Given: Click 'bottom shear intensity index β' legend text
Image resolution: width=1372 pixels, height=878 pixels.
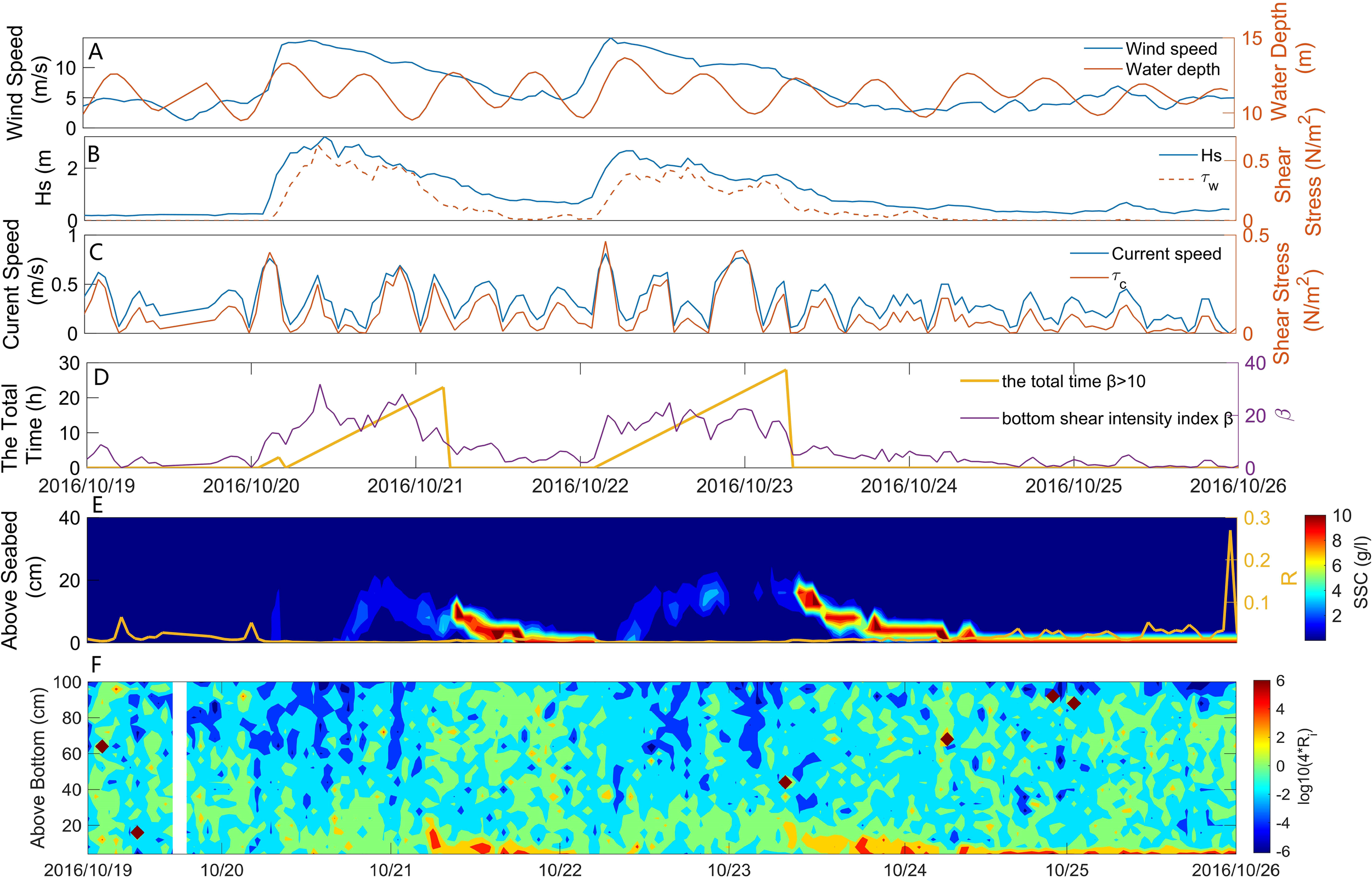Looking at the screenshot, I should point(1117,418).
